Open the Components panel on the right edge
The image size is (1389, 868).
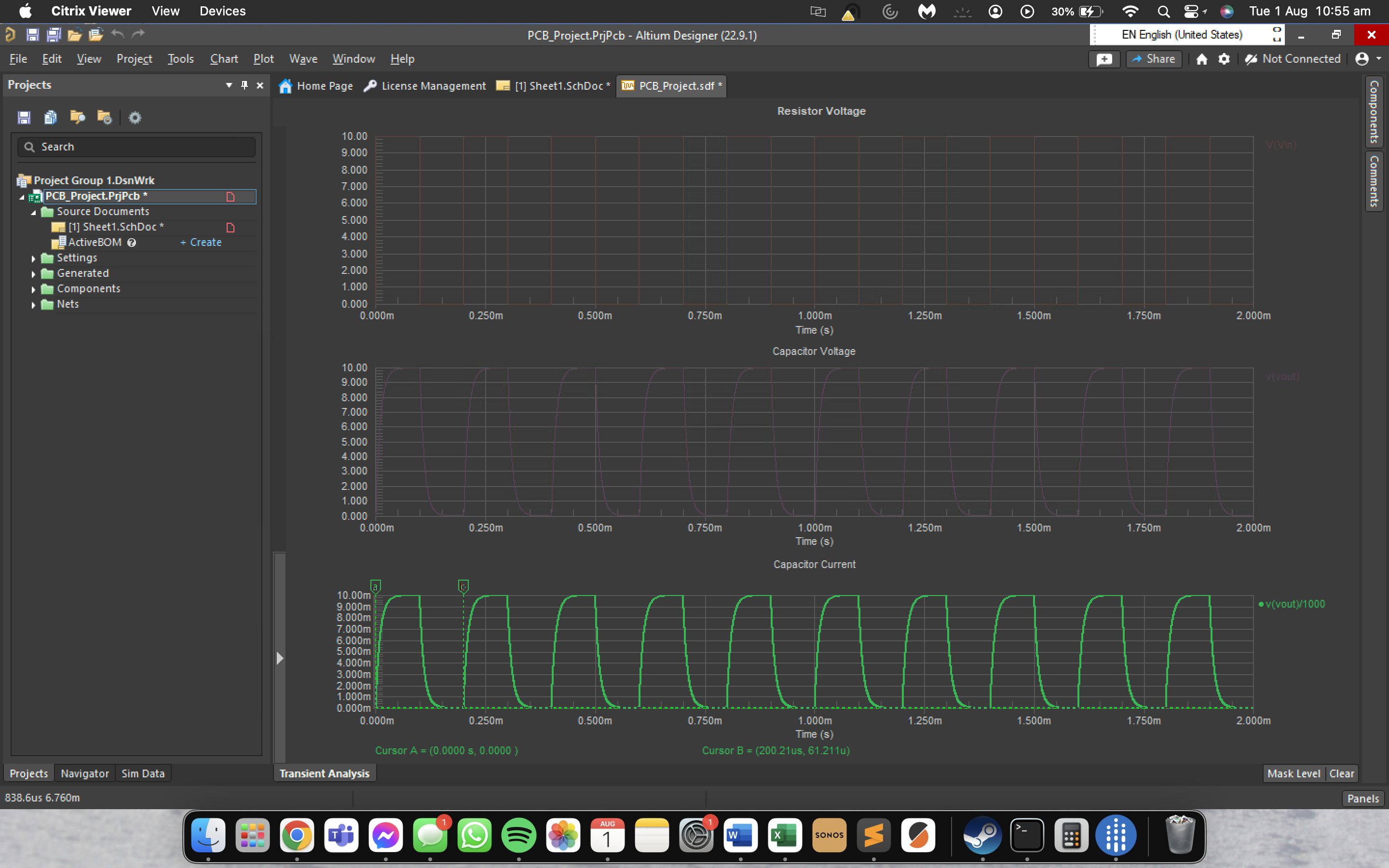1374,112
